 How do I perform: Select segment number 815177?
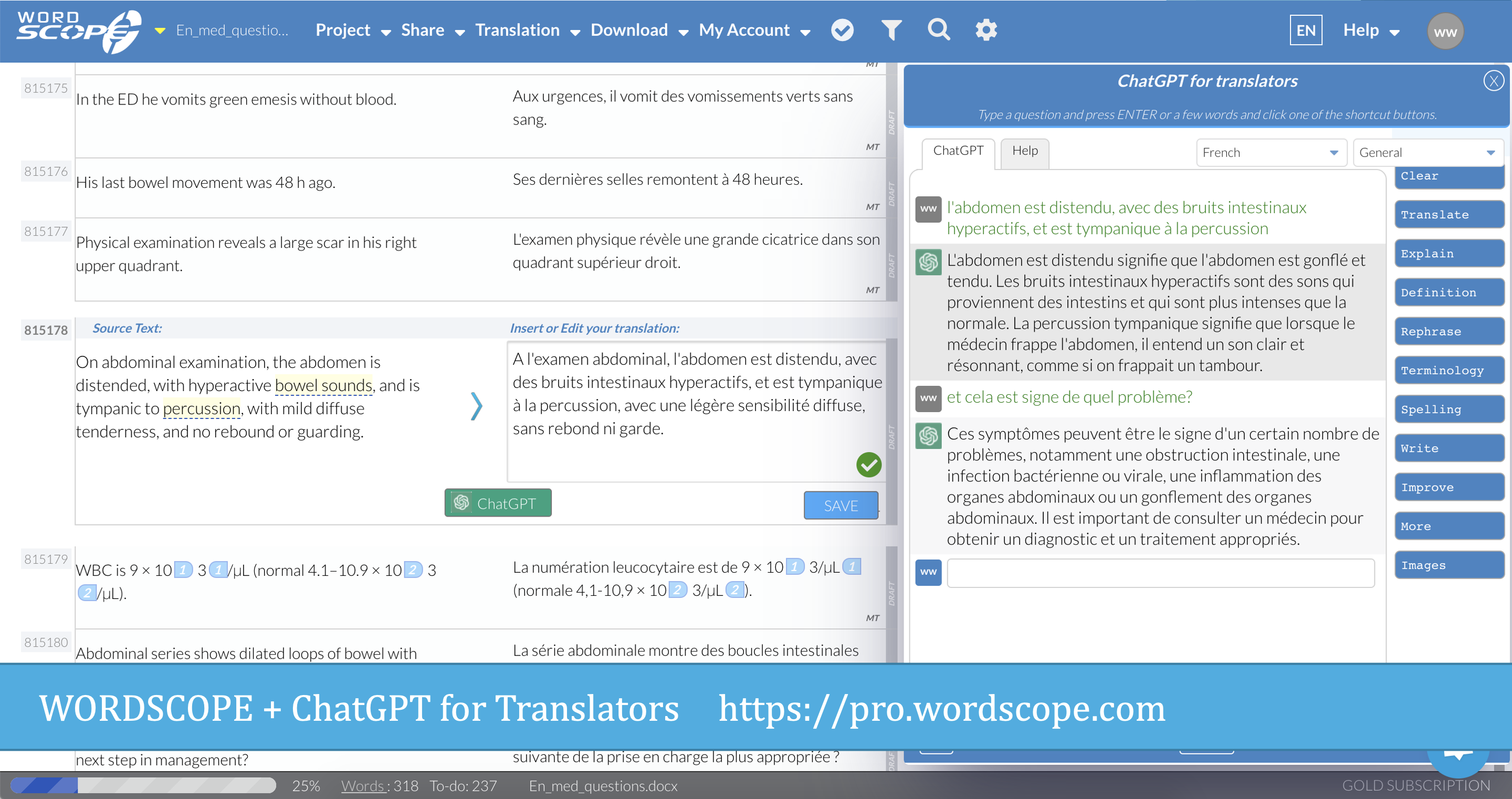(46, 232)
